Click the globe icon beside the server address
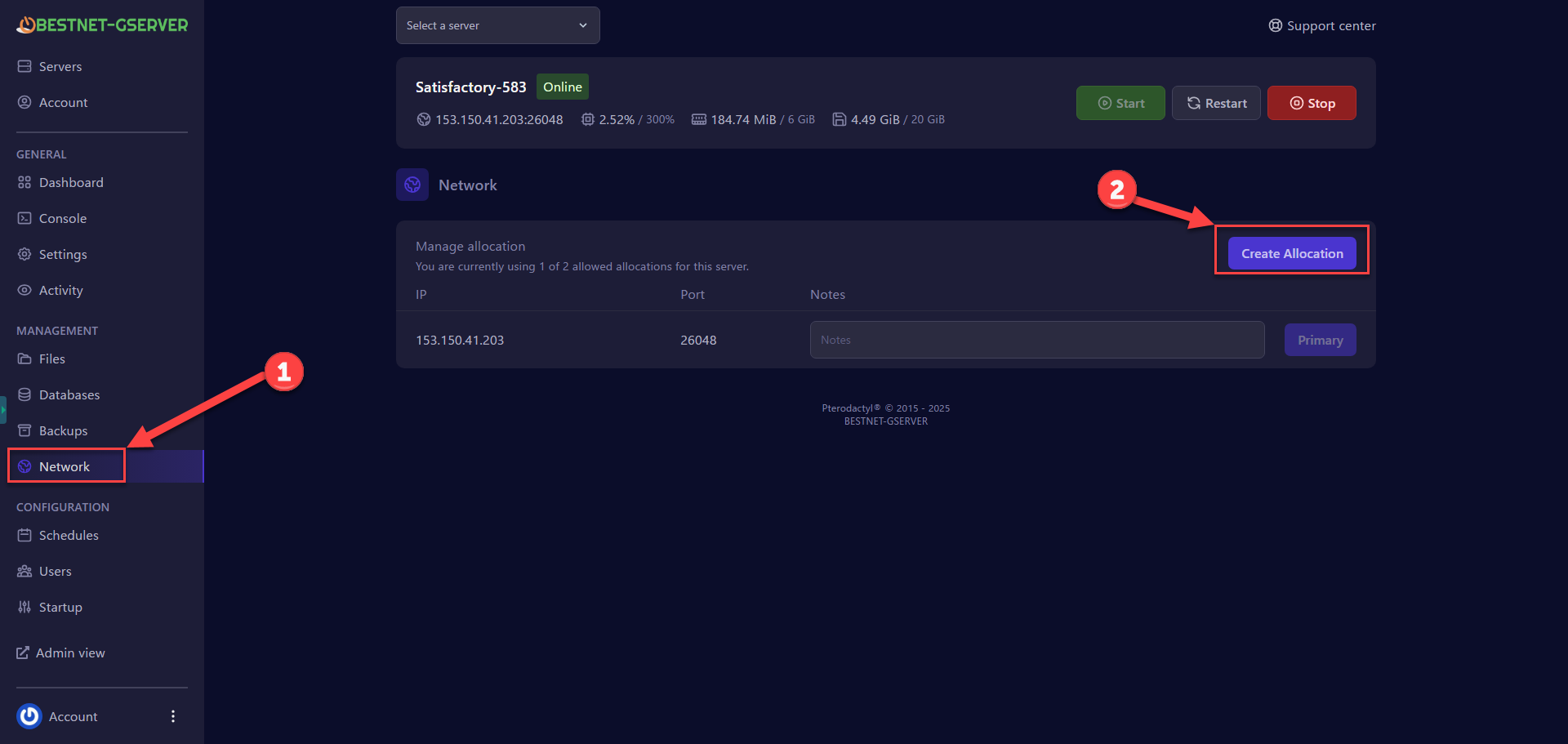Image resolution: width=1568 pixels, height=744 pixels. tap(423, 119)
